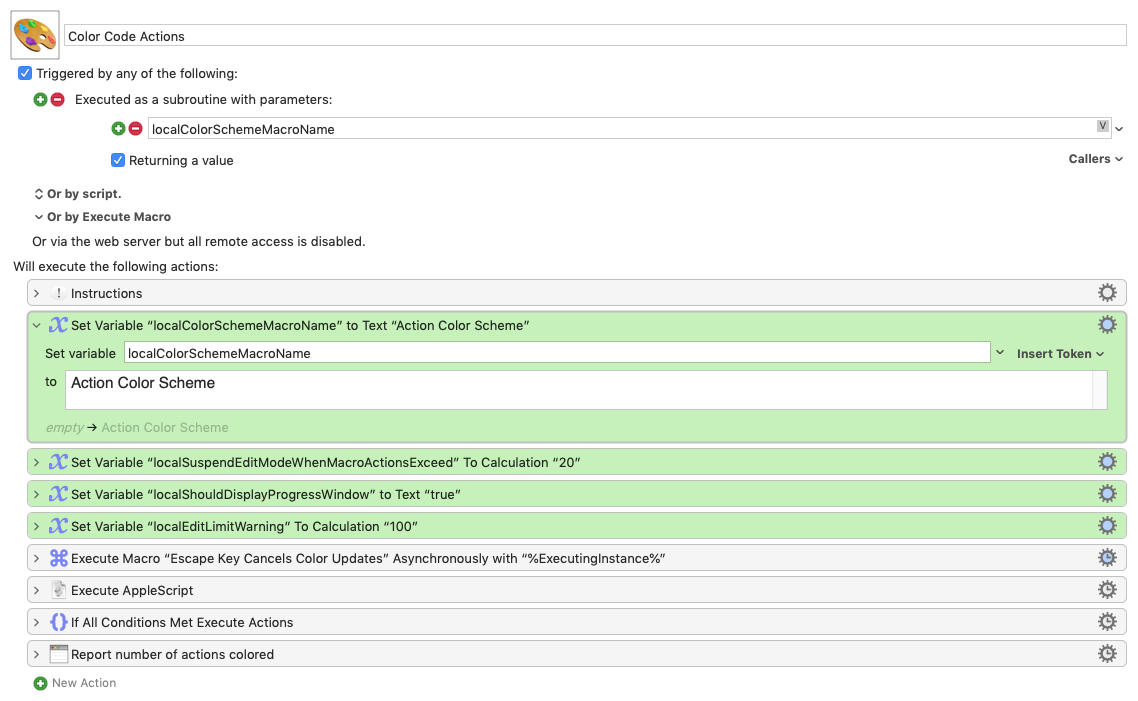Open the gear menu for Execute AppleScript
The height and width of the screenshot is (701, 1138).
[1107, 589]
